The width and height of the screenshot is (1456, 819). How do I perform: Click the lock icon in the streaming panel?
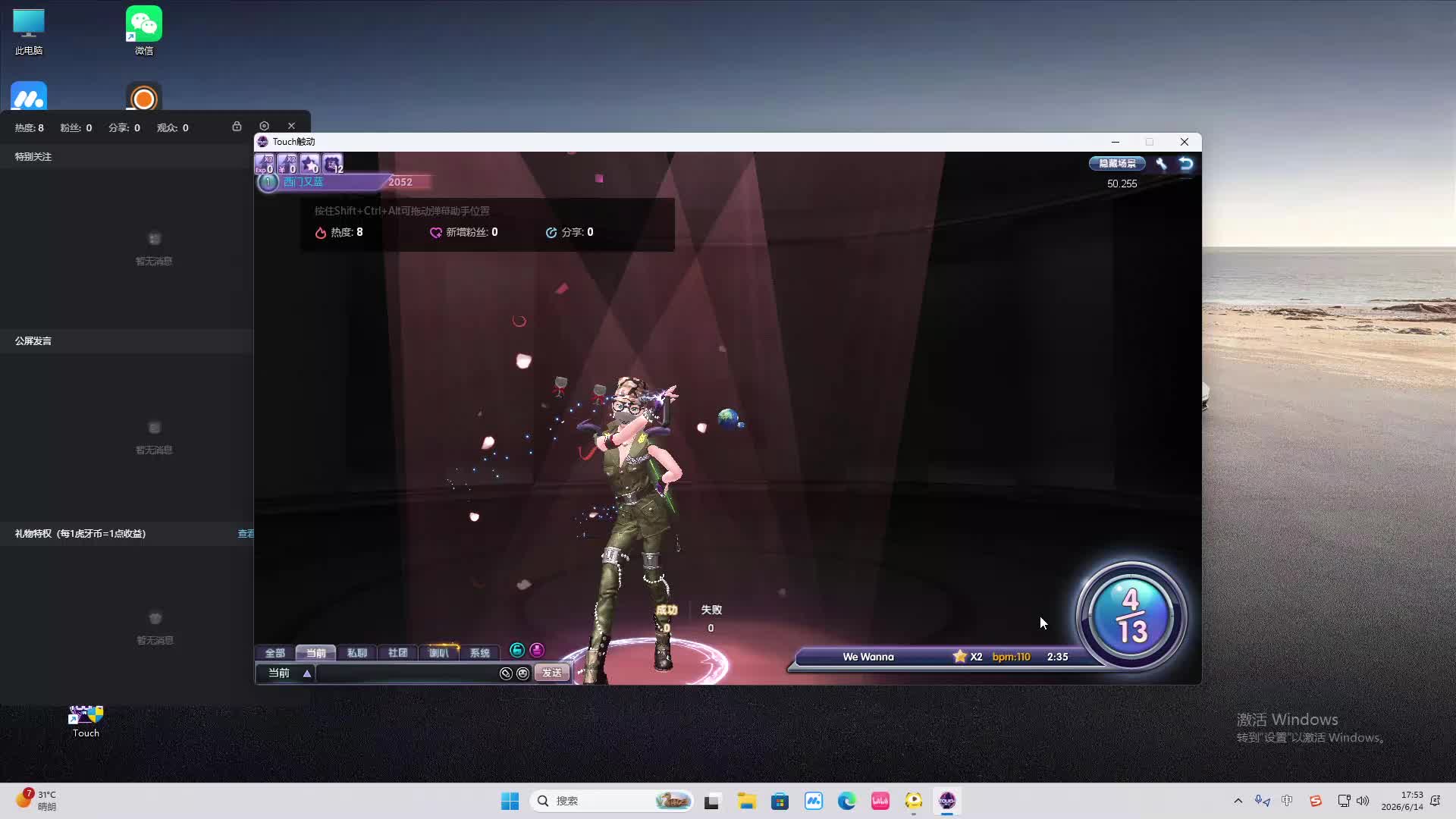tap(237, 126)
